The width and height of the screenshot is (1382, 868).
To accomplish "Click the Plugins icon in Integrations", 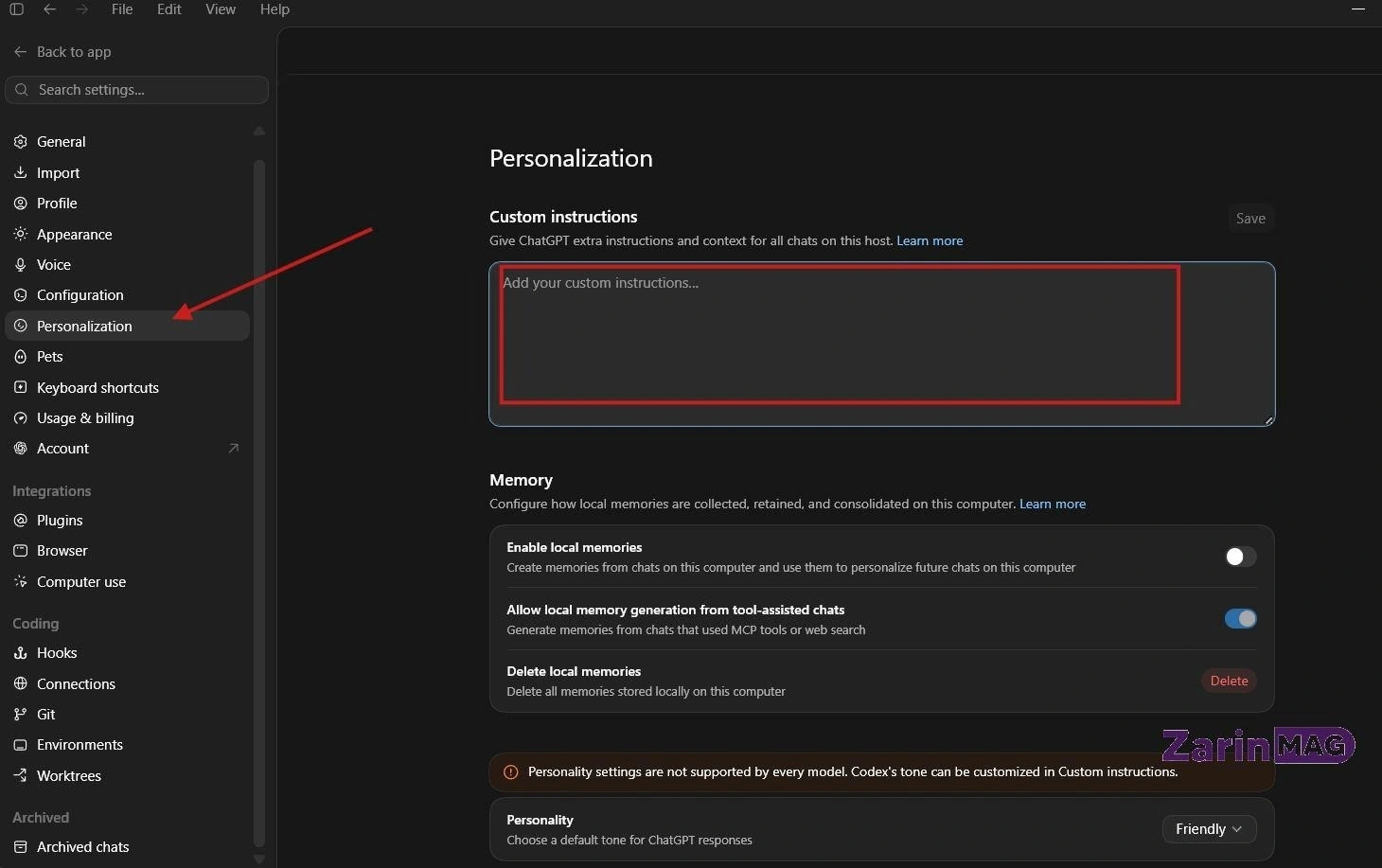I will 21,521.
